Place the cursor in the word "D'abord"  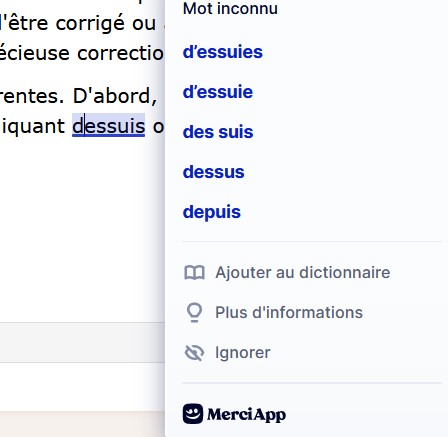click(x=115, y=96)
